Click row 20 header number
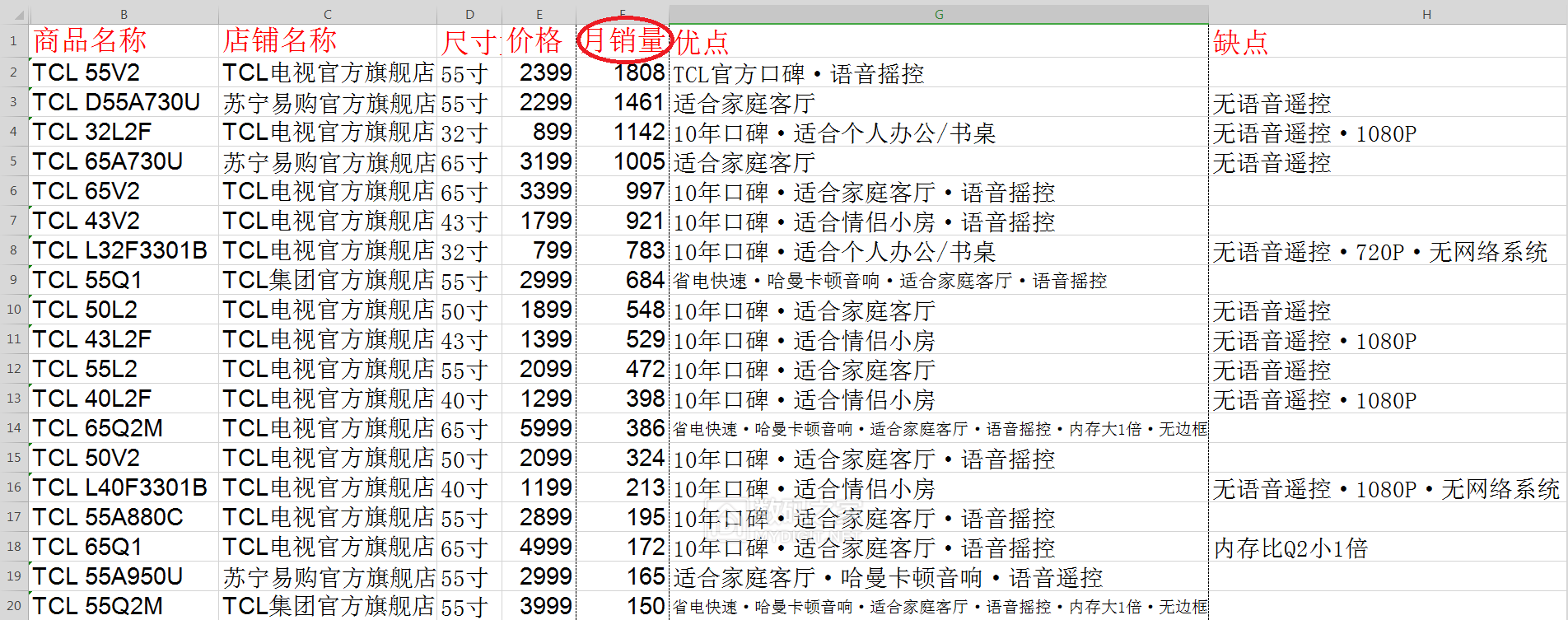This screenshot has height=620, width=1568. (14, 606)
